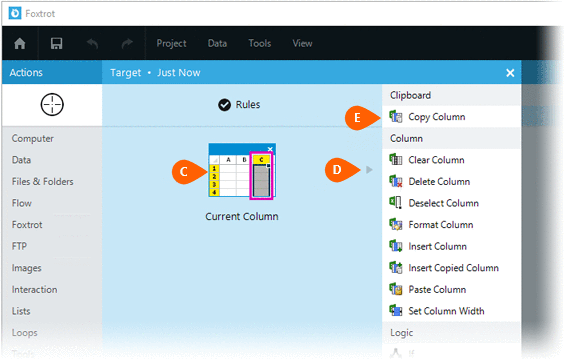
Task: Select the crosshair target selector icon
Action: click(x=52, y=105)
